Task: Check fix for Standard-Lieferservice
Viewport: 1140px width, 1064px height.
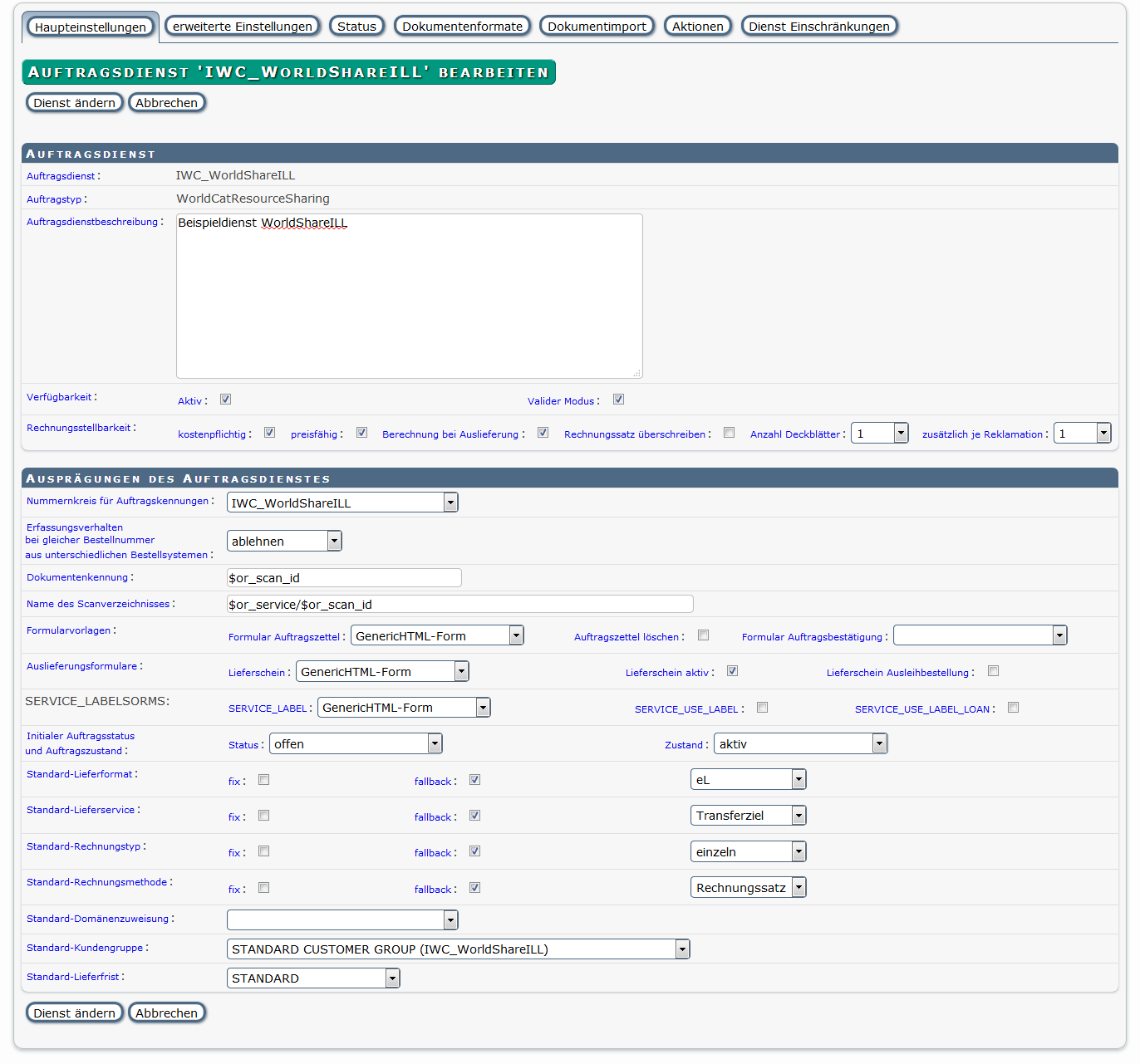Action: (x=263, y=816)
